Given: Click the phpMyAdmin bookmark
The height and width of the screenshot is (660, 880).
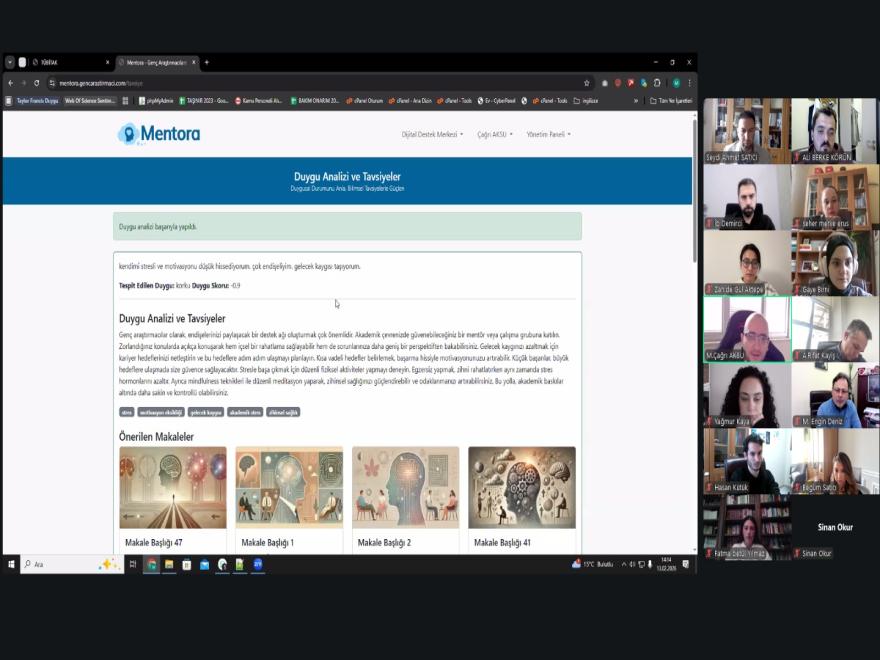Looking at the screenshot, I should [156, 101].
